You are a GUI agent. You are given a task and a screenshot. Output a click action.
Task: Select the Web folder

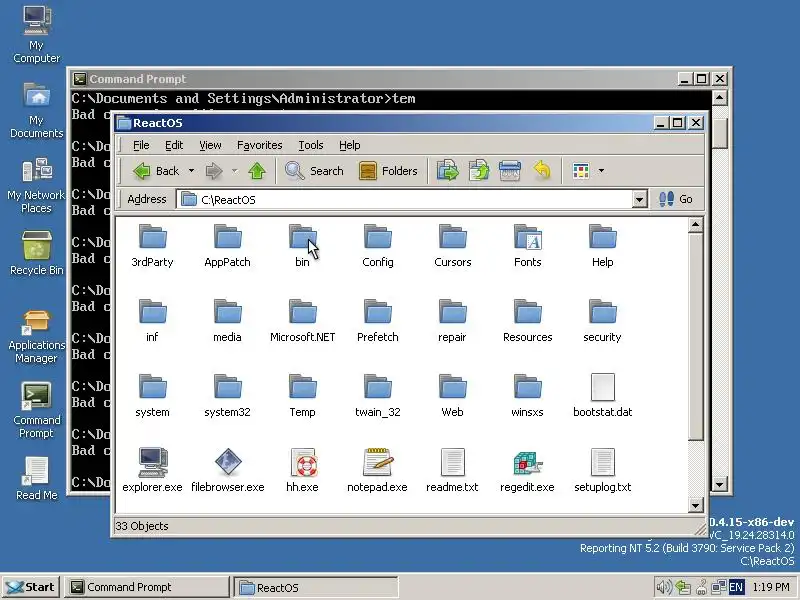coord(453,396)
